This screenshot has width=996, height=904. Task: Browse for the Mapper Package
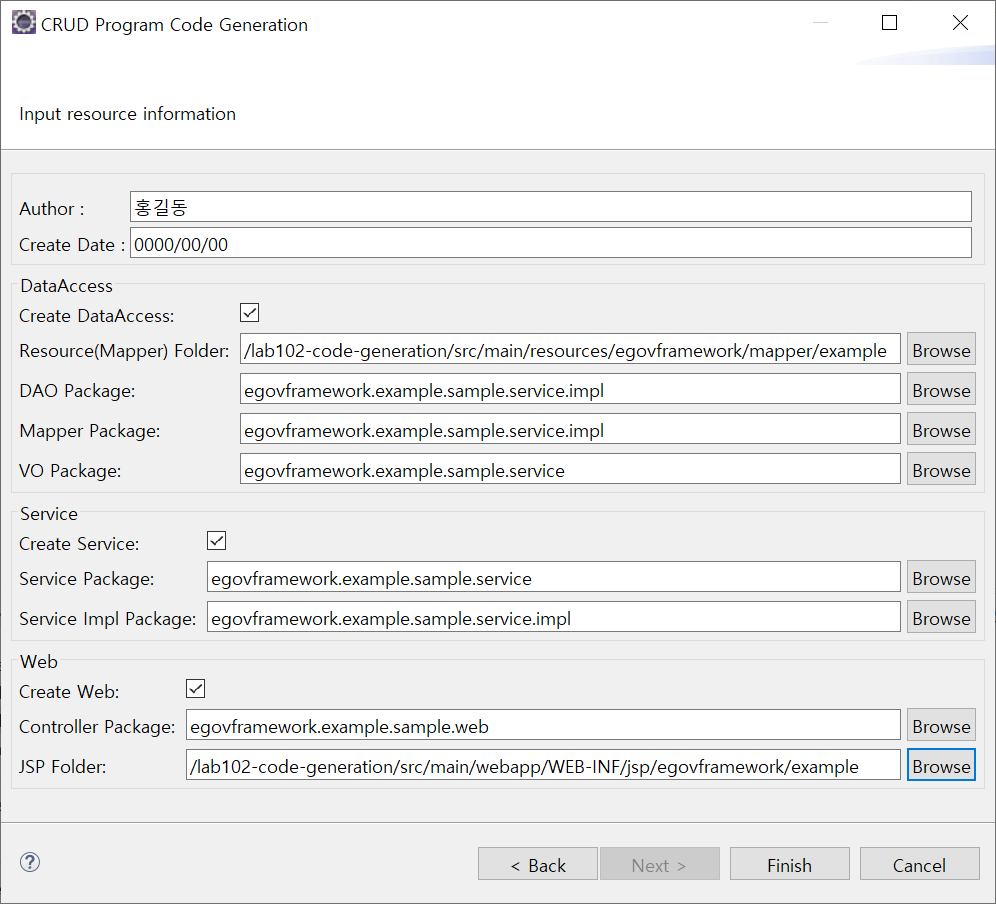(940, 430)
